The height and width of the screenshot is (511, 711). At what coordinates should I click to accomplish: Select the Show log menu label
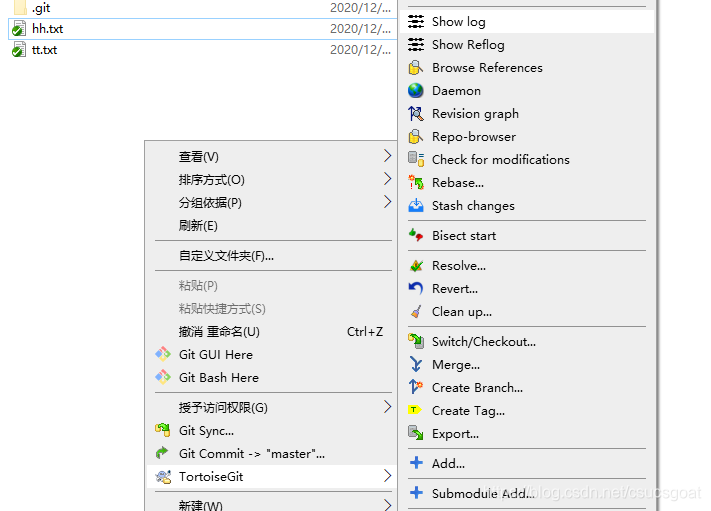pos(458,22)
